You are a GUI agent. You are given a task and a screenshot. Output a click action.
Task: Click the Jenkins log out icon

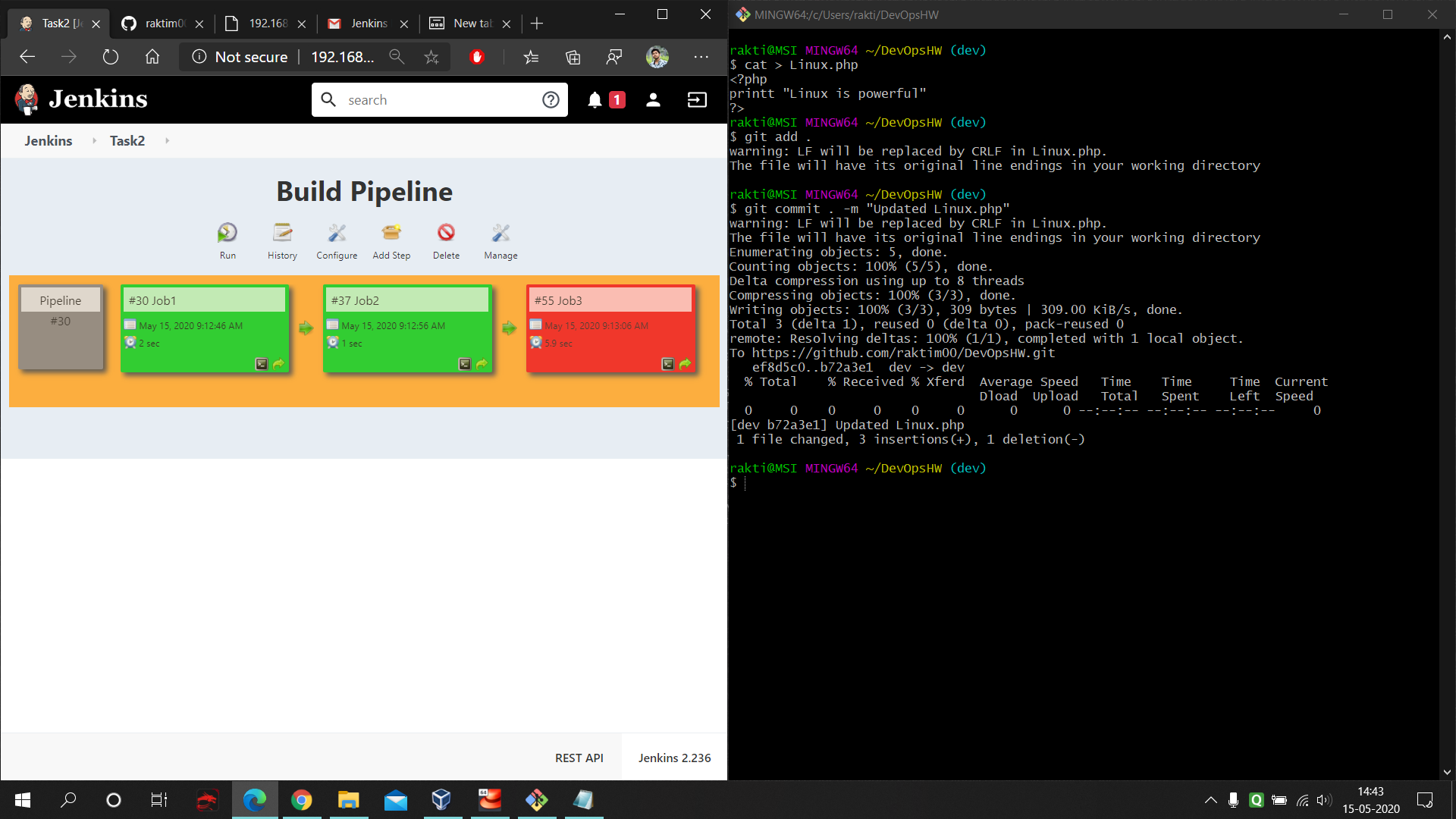(x=697, y=100)
